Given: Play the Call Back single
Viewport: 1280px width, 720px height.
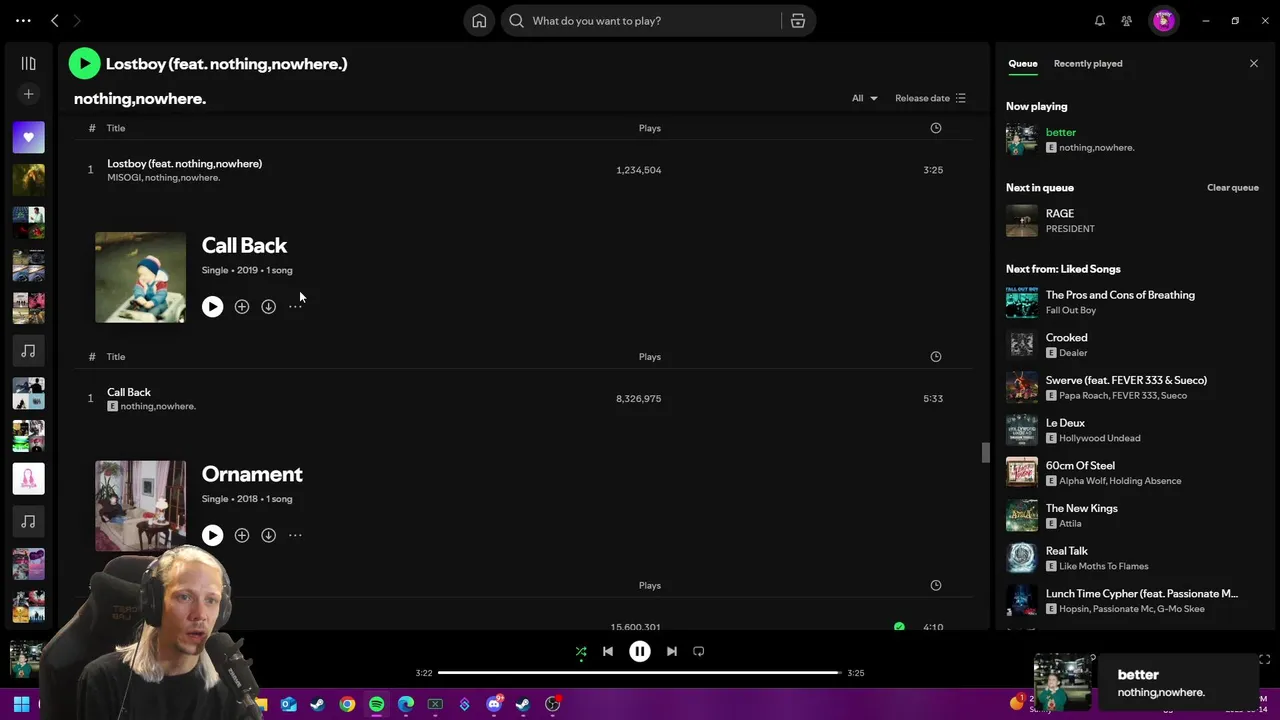Looking at the screenshot, I should (x=212, y=307).
